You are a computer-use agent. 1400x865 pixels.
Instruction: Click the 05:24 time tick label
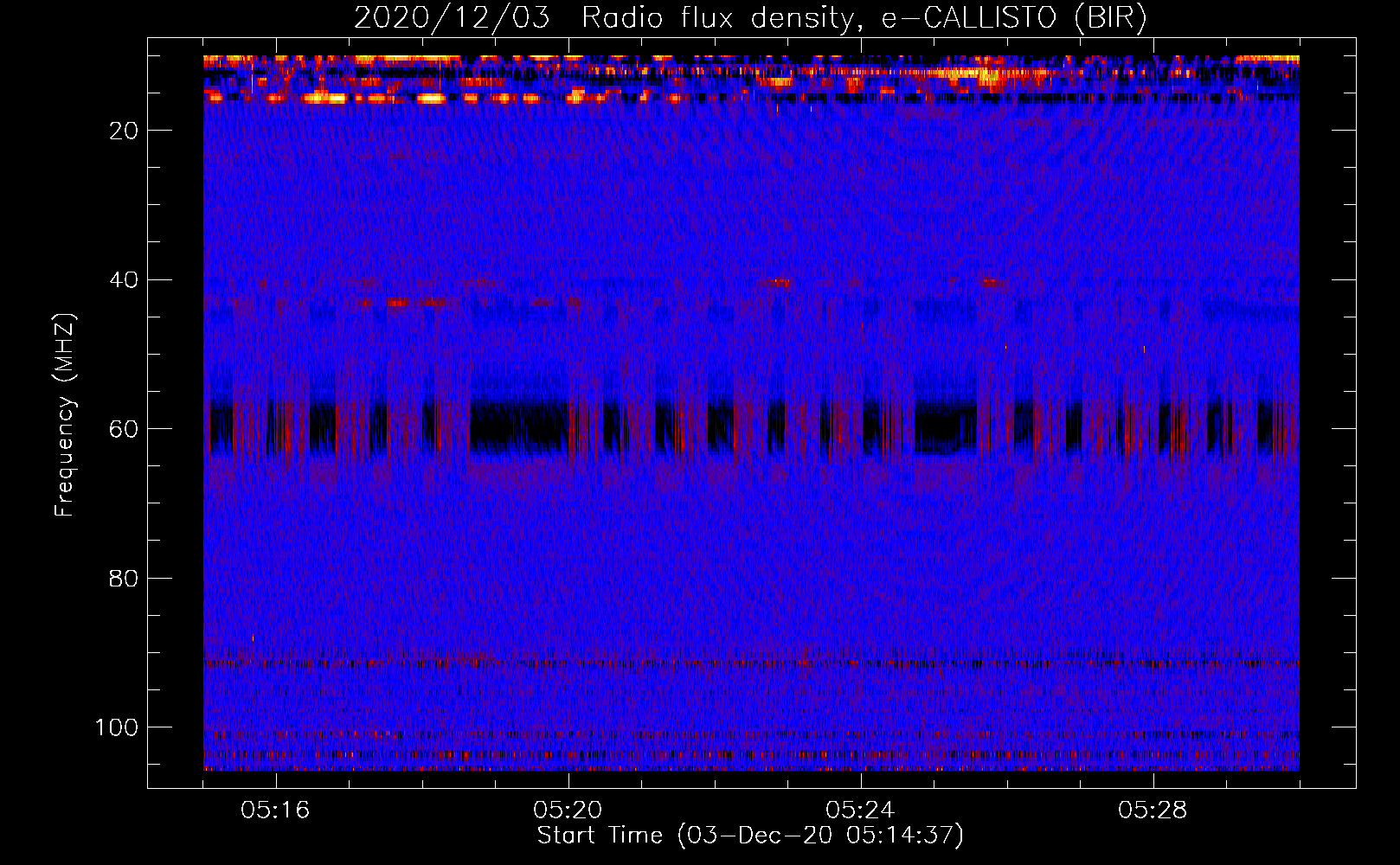click(x=860, y=811)
